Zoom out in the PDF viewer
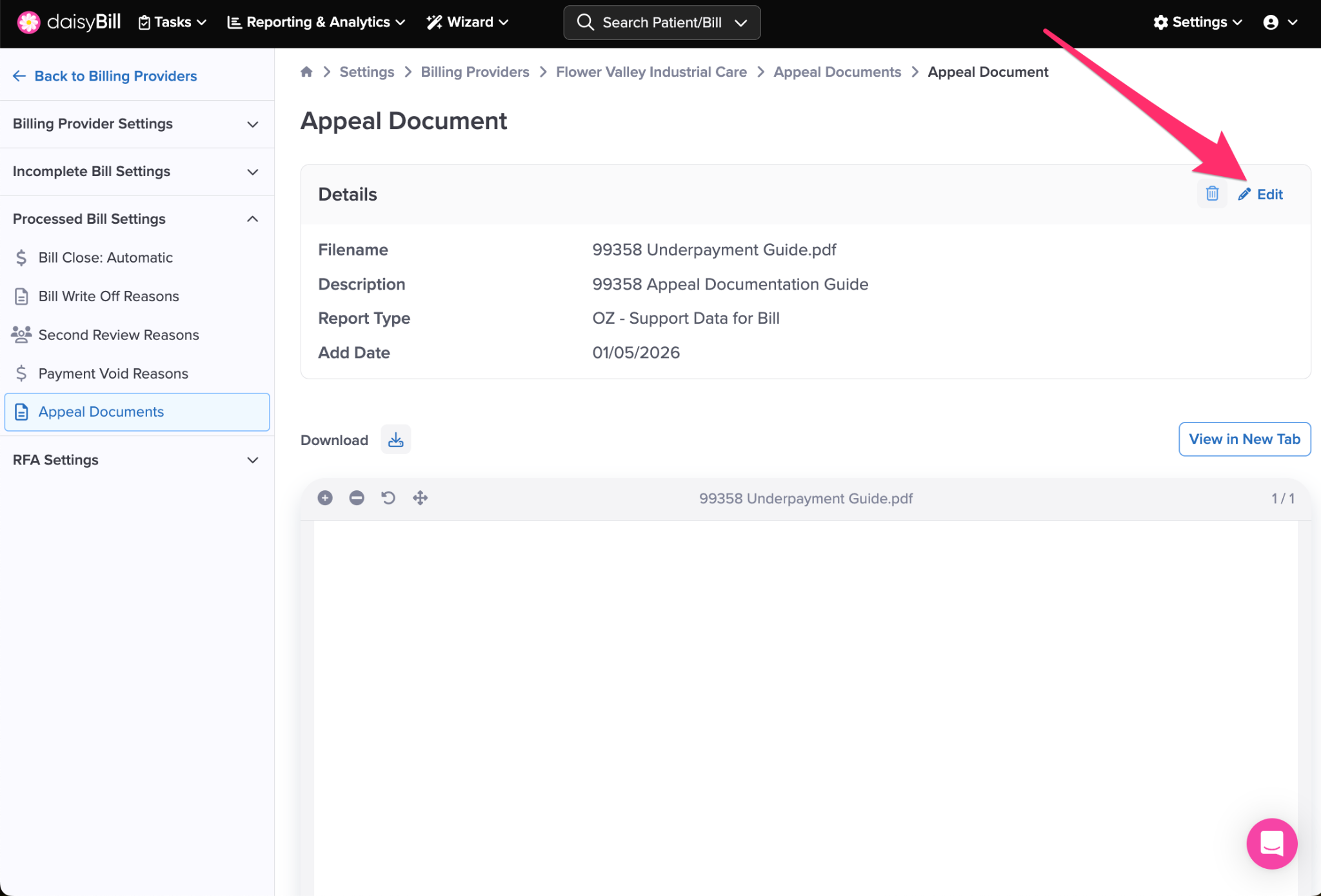 (x=357, y=498)
